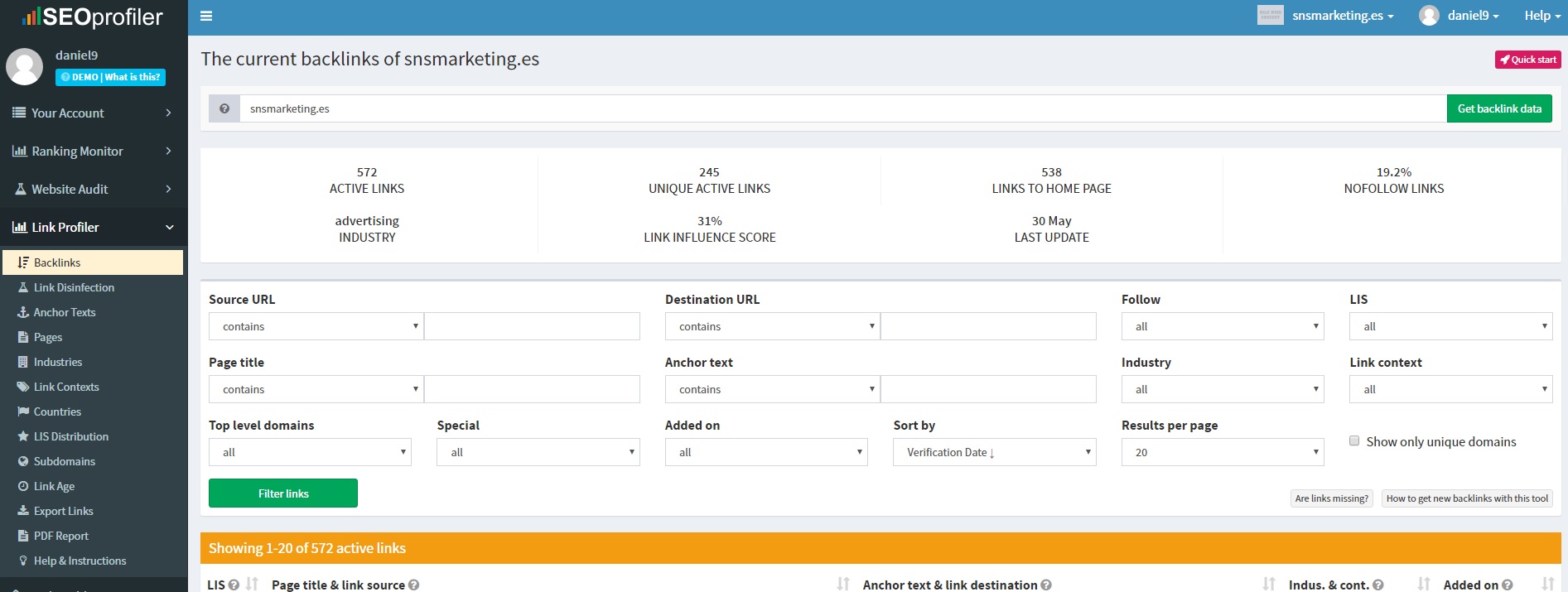Open Sort by Verification Date dropdown
This screenshot has width=1568, height=592.
coord(995,452)
